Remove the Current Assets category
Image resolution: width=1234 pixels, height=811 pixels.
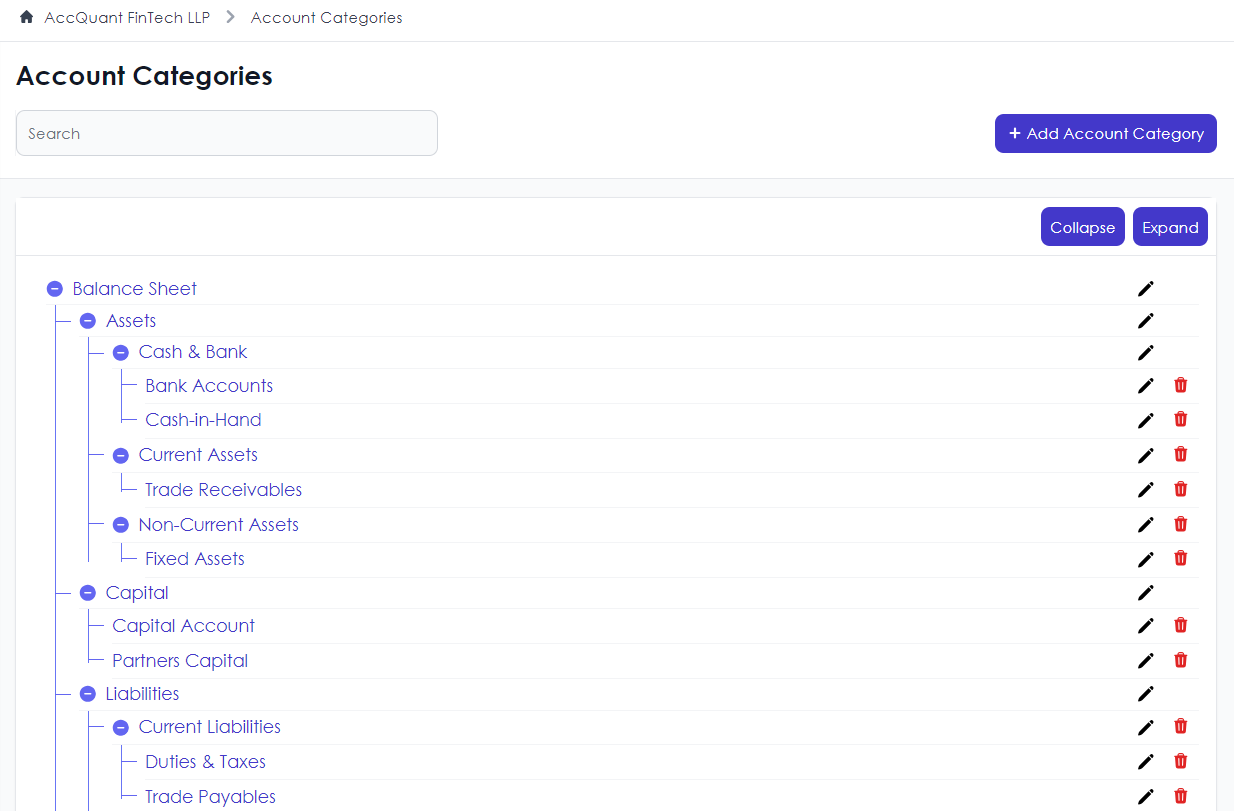point(1181,454)
